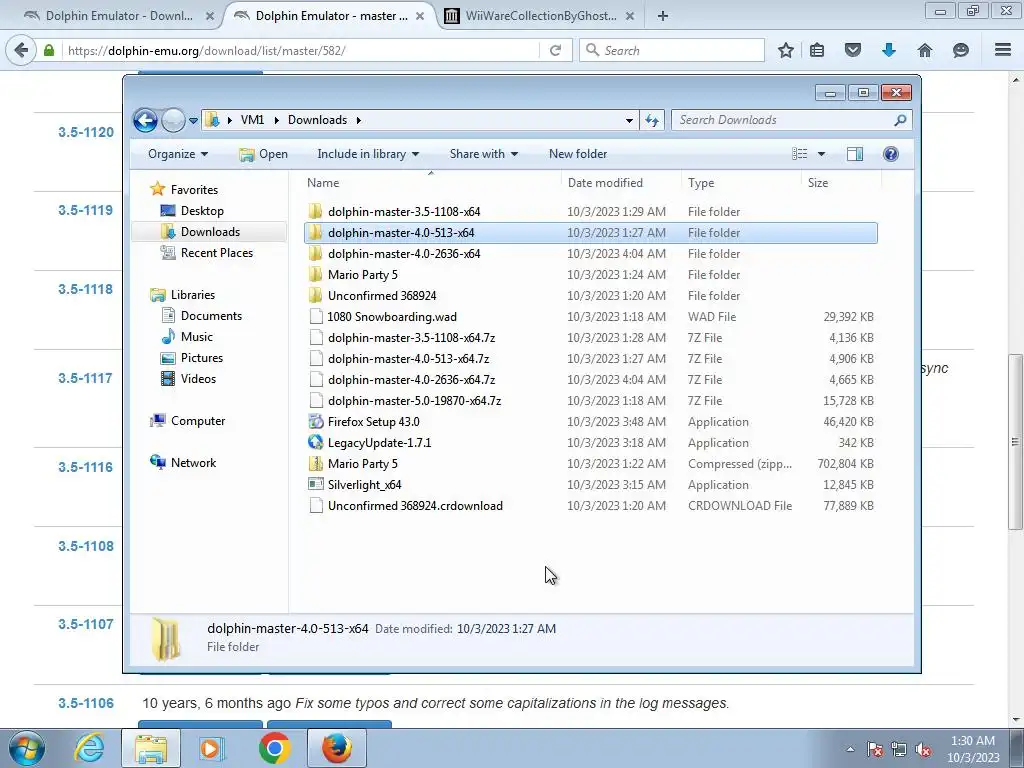Open Firefox hamburger menu
Screen dimensions: 1024x768
(1002, 50)
